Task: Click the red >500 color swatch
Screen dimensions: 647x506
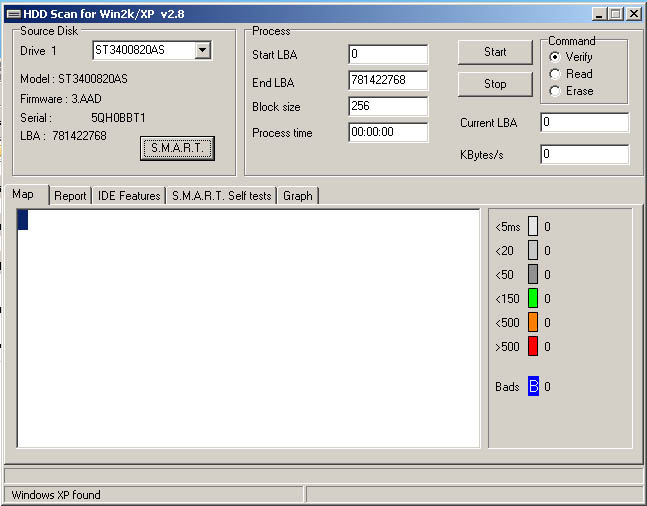Action: (x=533, y=346)
